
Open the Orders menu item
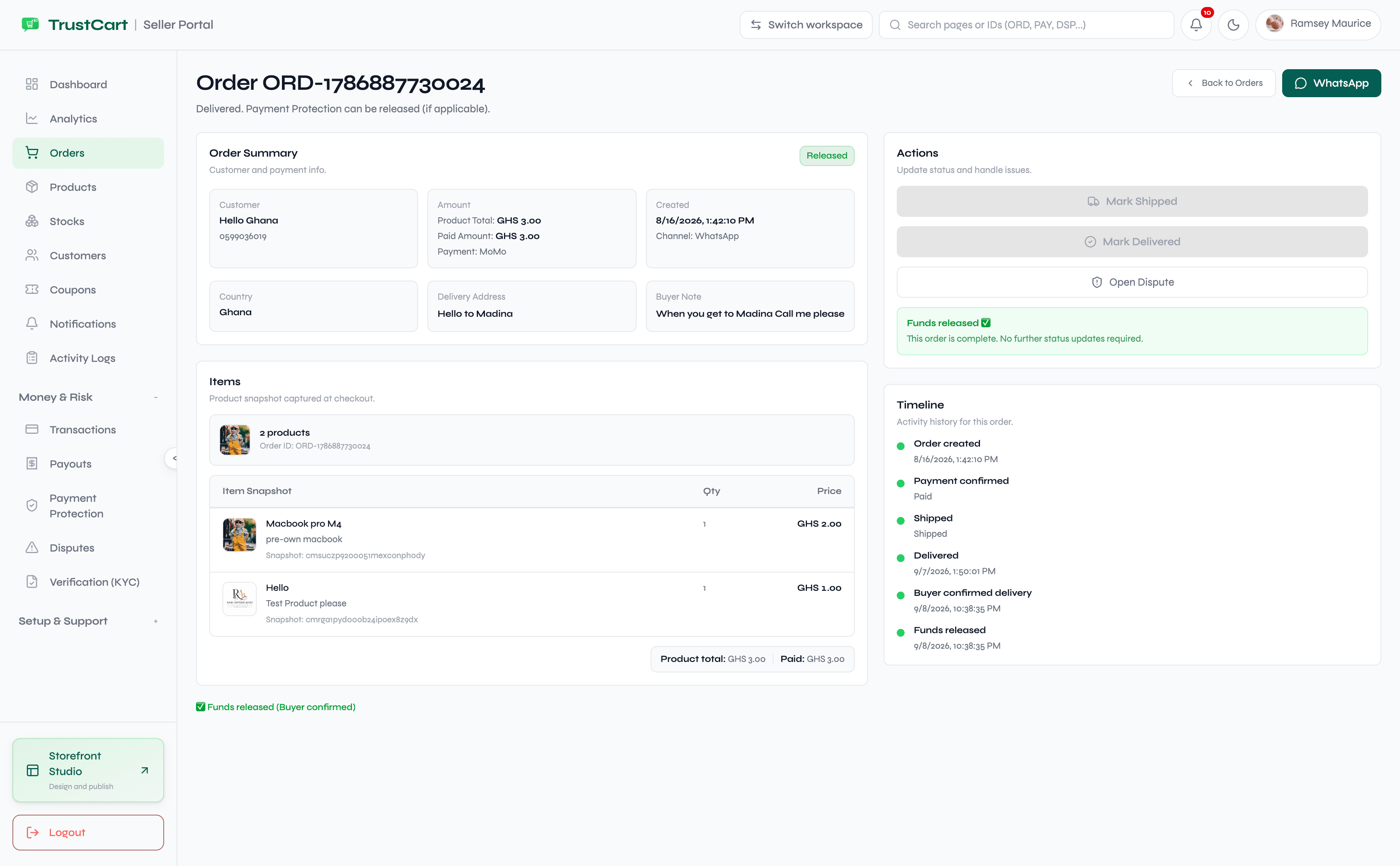coord(88,153)
